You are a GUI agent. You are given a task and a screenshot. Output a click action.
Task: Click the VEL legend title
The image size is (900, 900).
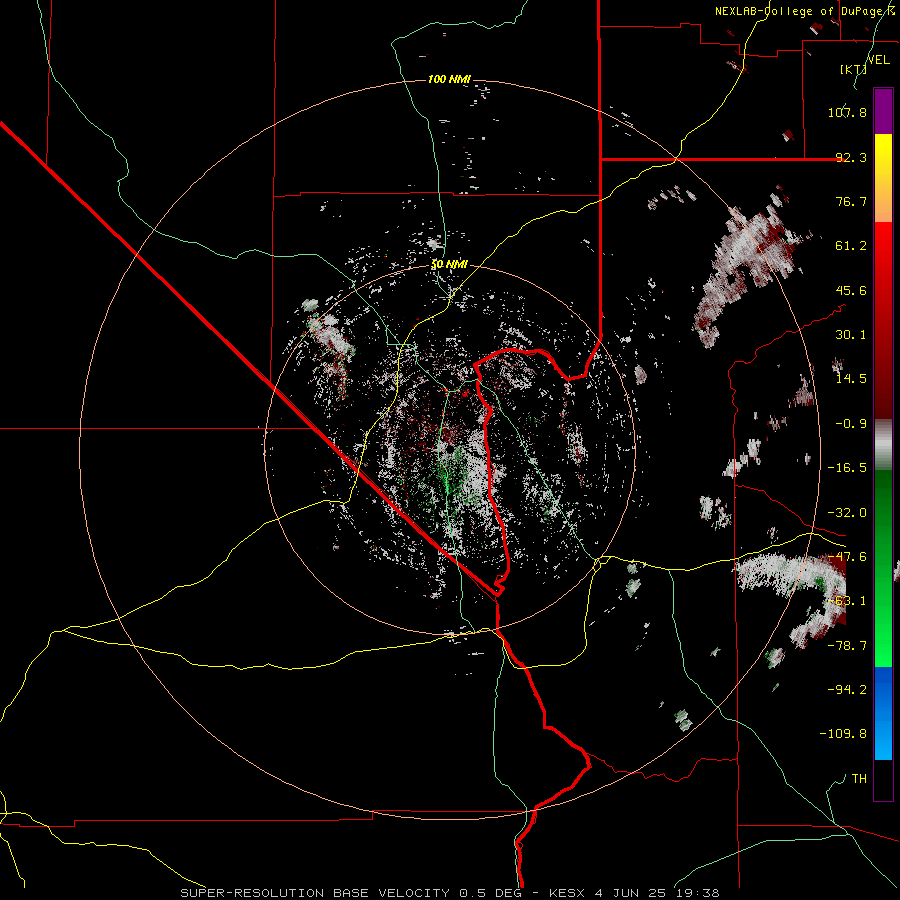pos(879,60)
